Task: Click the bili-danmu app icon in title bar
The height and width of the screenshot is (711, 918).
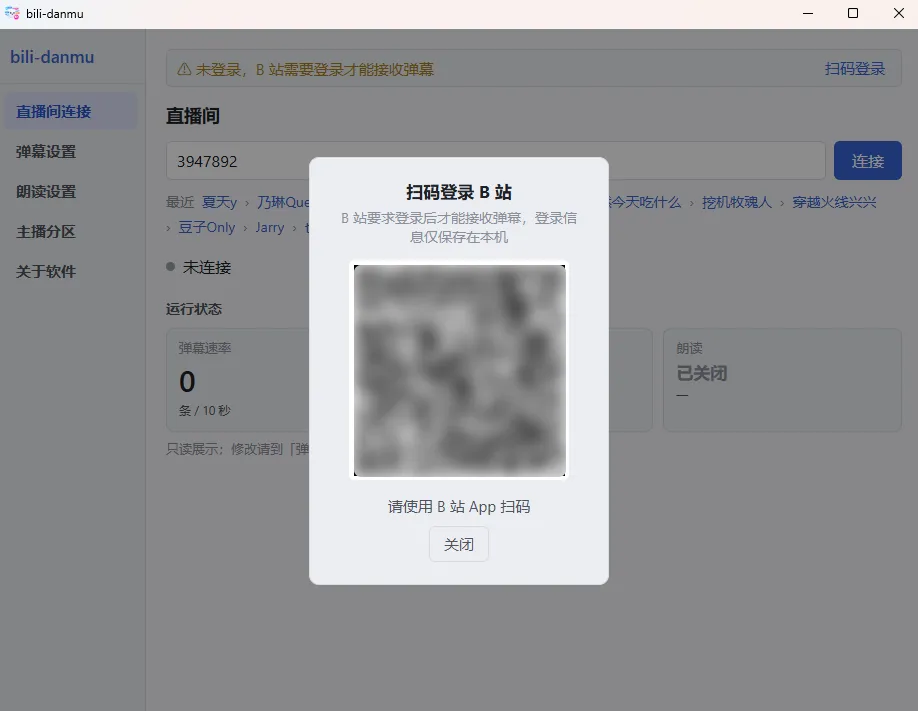Action: click(x=12, y=13)
